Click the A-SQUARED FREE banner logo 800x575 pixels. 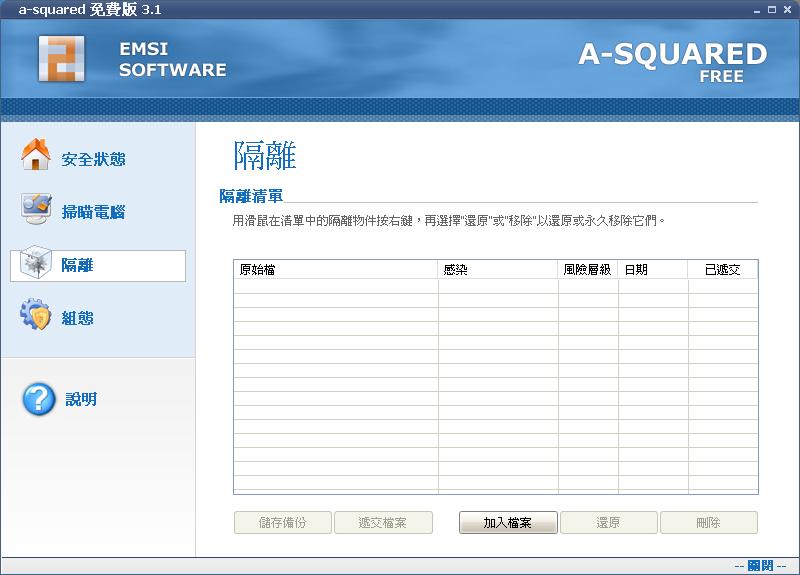click(672, 62)
